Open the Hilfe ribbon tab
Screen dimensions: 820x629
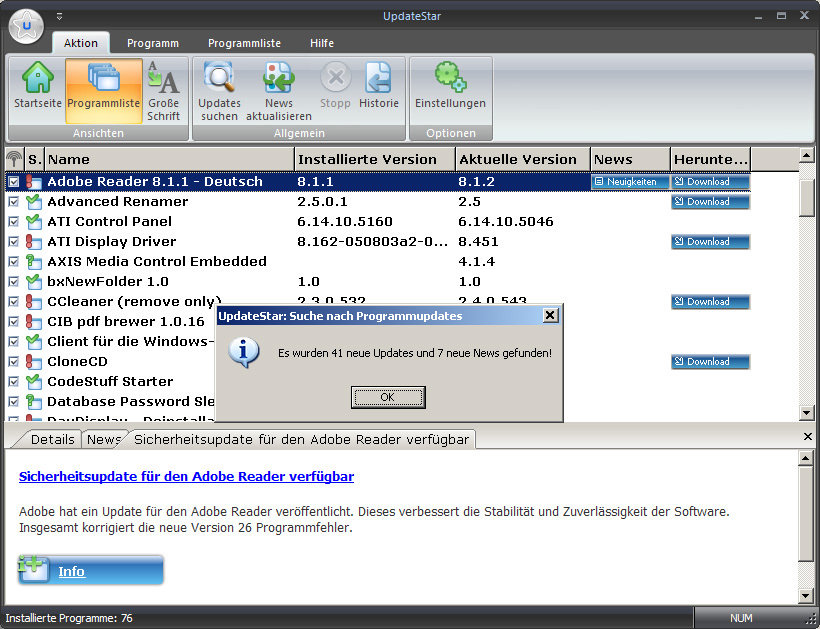click(x=322, y=43)
